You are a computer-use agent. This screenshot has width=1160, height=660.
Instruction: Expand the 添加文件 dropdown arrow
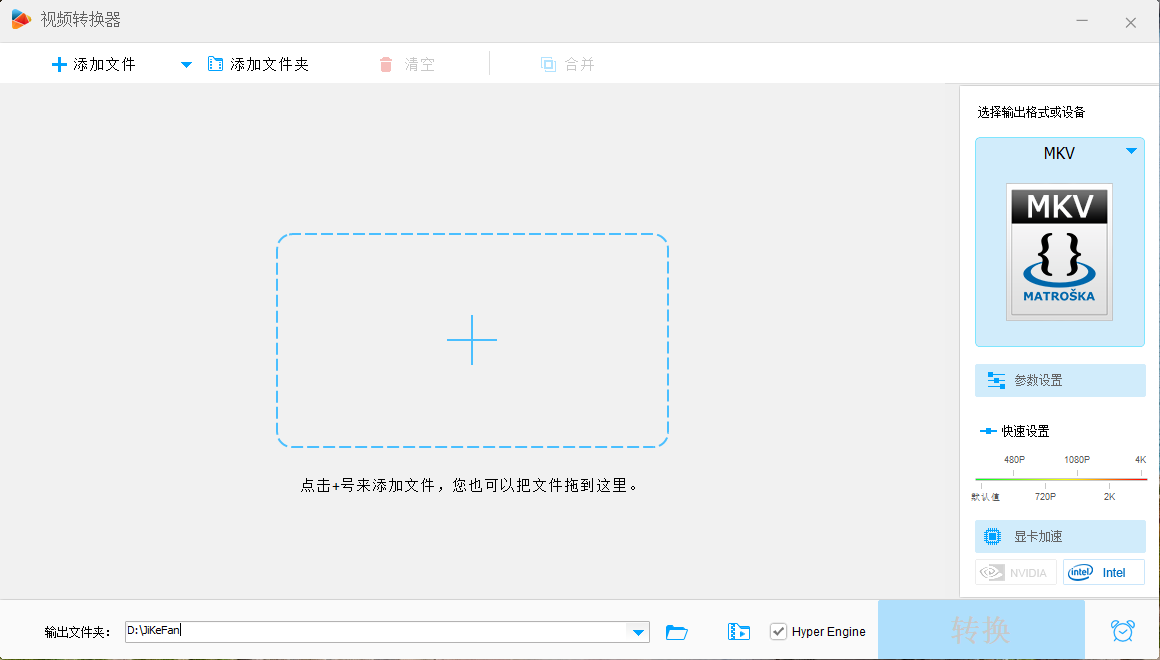coord(185,65)
